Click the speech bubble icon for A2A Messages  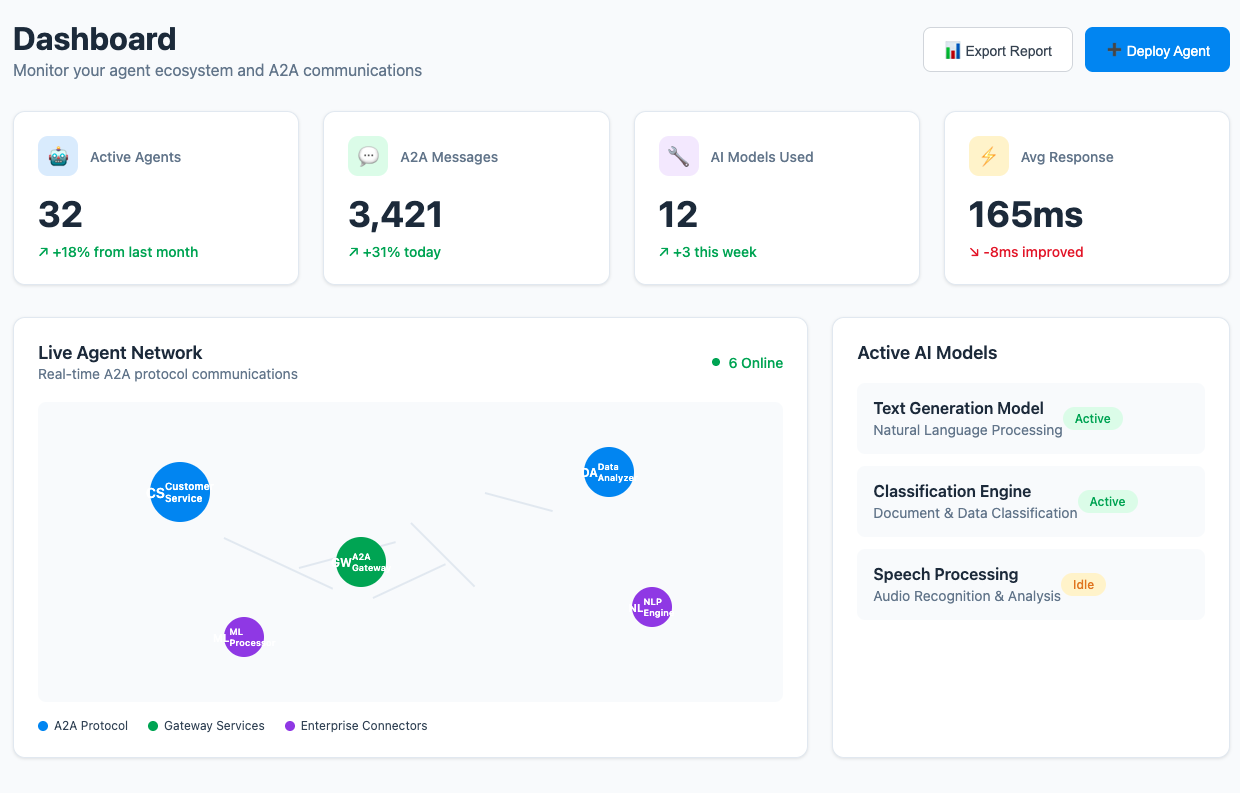pyautogui.click(x=368, y=157)
